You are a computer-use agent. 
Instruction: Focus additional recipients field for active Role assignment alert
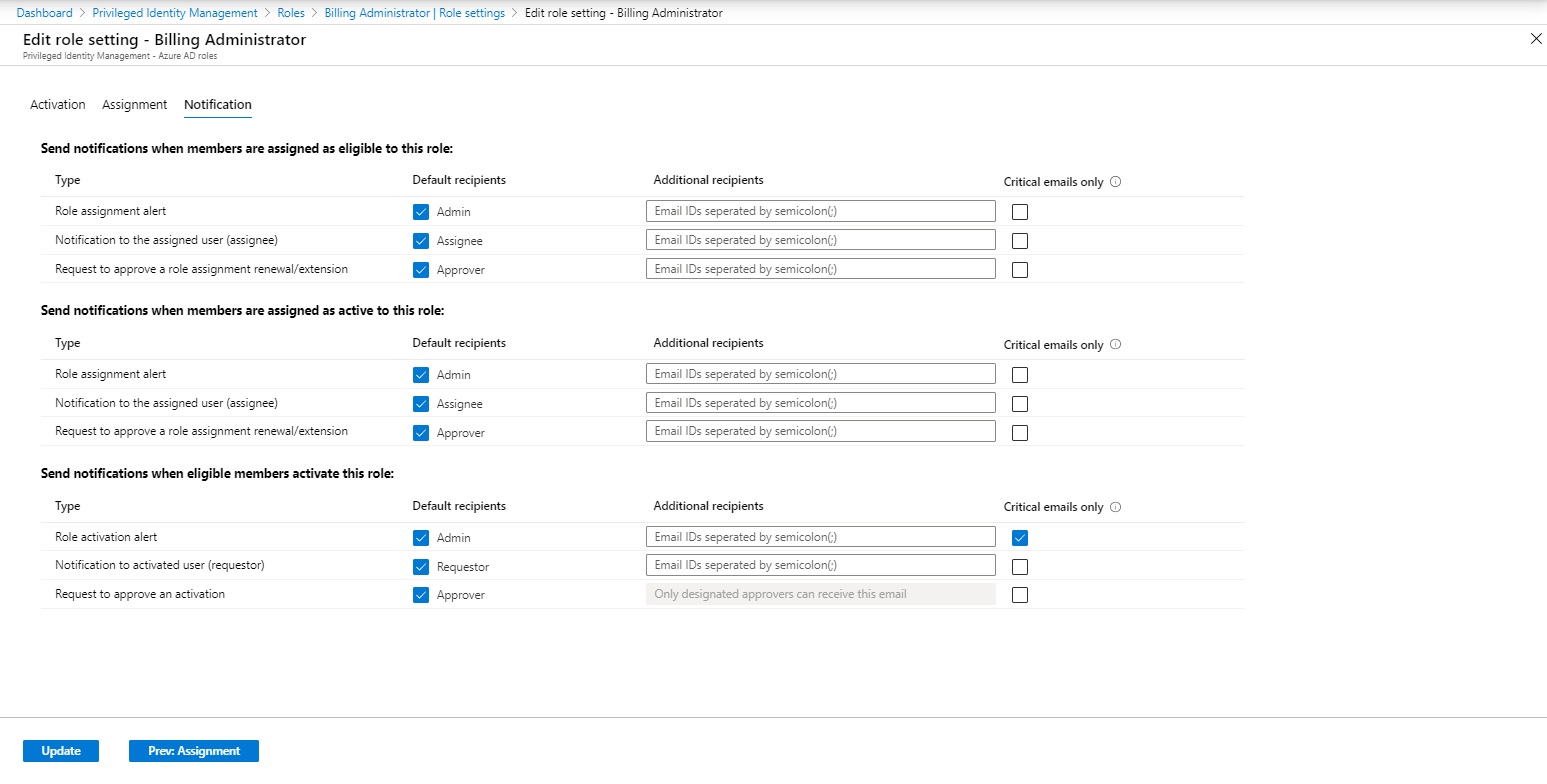(820, 374)
